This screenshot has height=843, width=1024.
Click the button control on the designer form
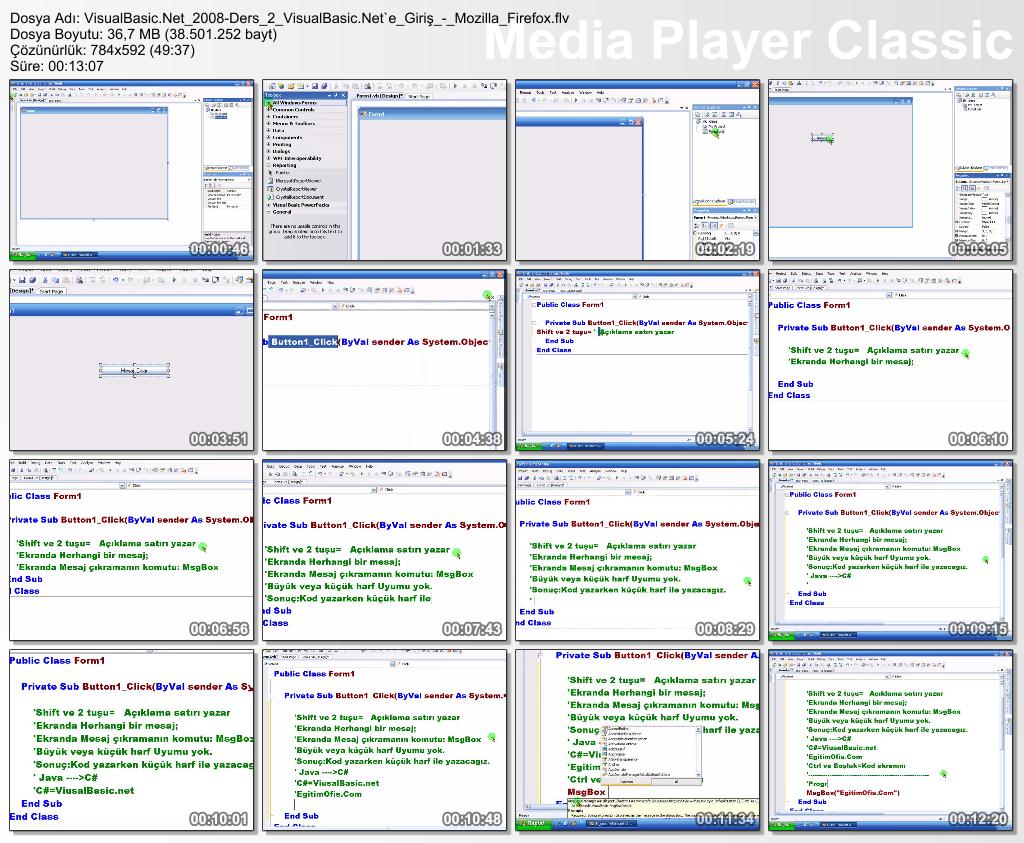click(134, 370)
